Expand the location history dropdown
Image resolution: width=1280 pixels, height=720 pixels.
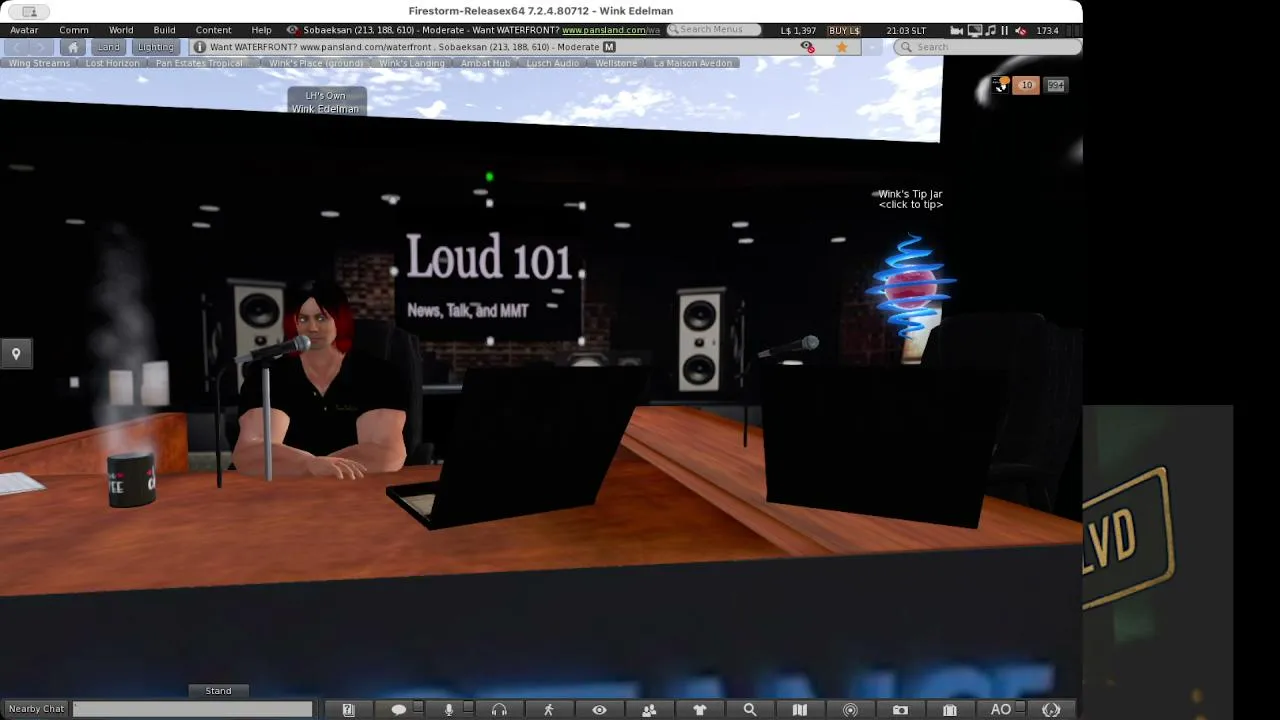(x=874, y=47)
